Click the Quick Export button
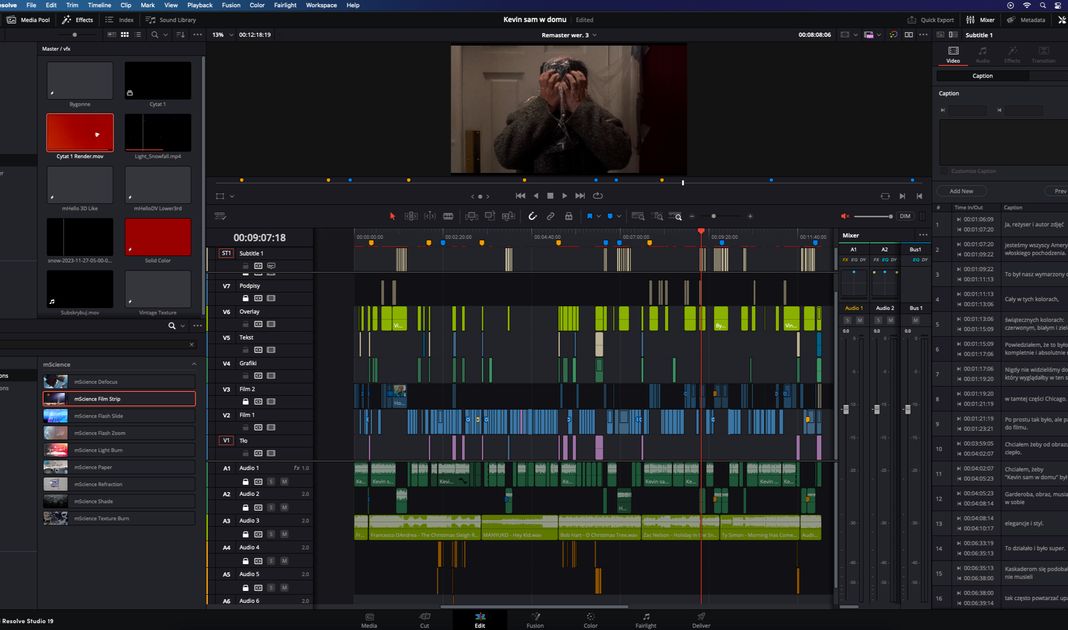 click(x=931, y=19)
